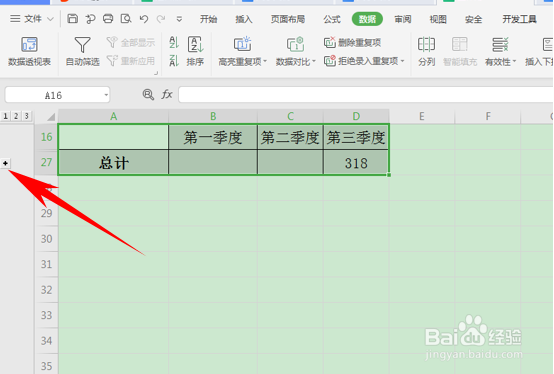This screenshot has width=554, height=374.
Task: Click the fx insert function icon
Action: (x=167, y=95)
